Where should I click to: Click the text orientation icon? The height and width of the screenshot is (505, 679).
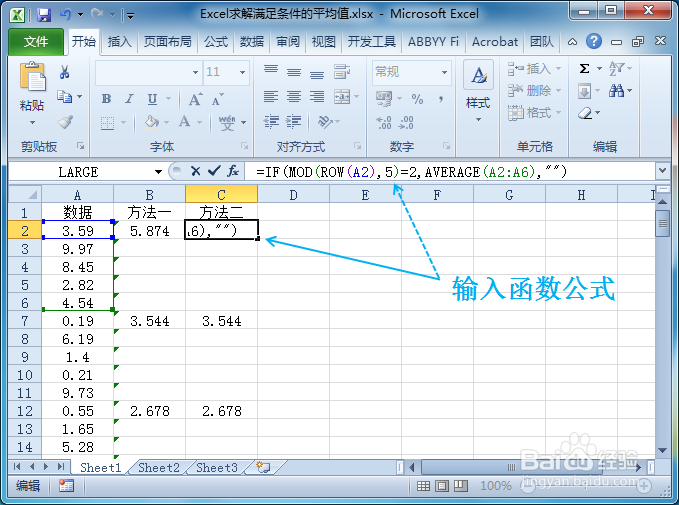click(325, 122)
